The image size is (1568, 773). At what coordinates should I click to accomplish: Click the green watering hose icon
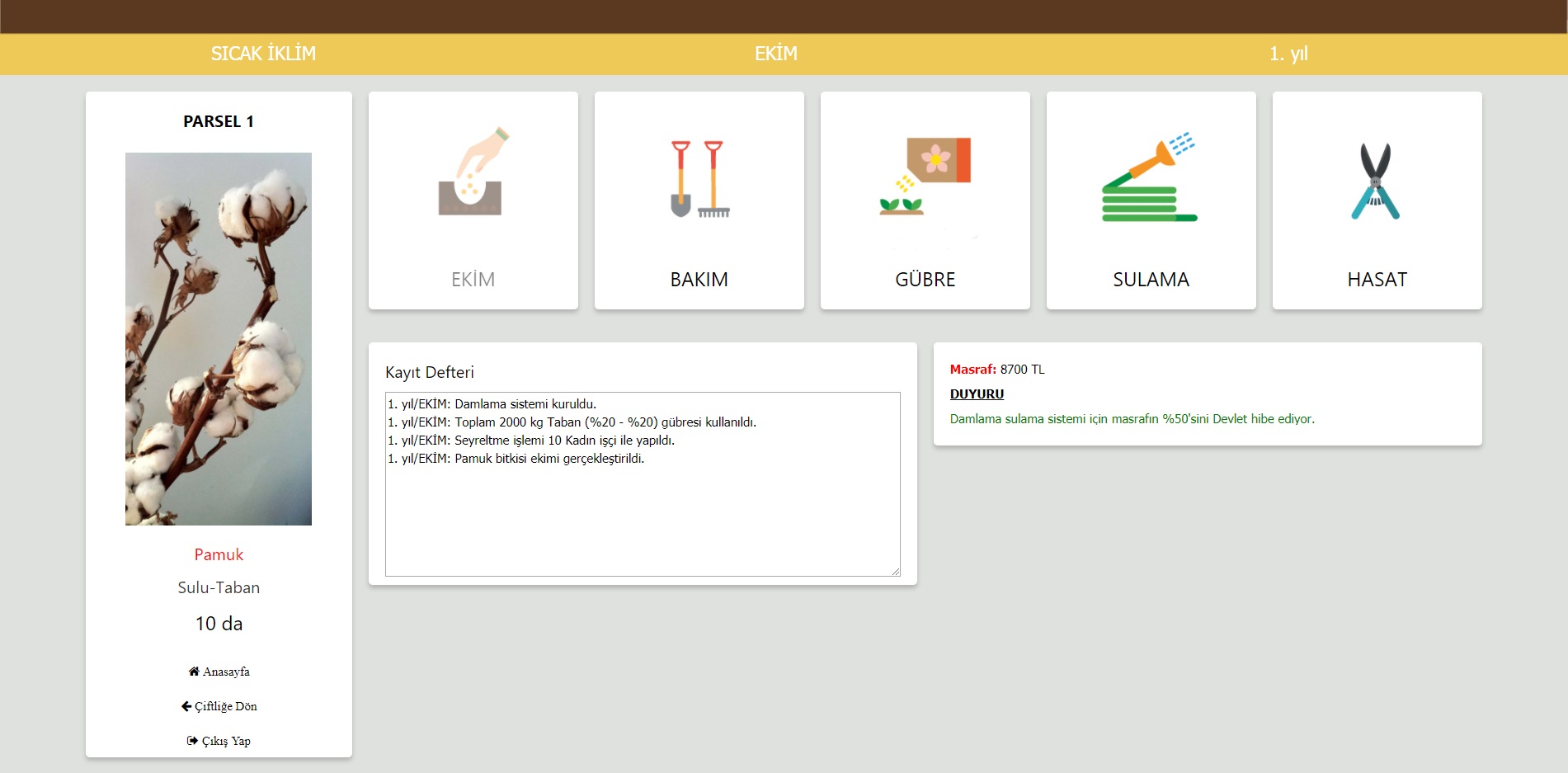(x=1150, y=179)
